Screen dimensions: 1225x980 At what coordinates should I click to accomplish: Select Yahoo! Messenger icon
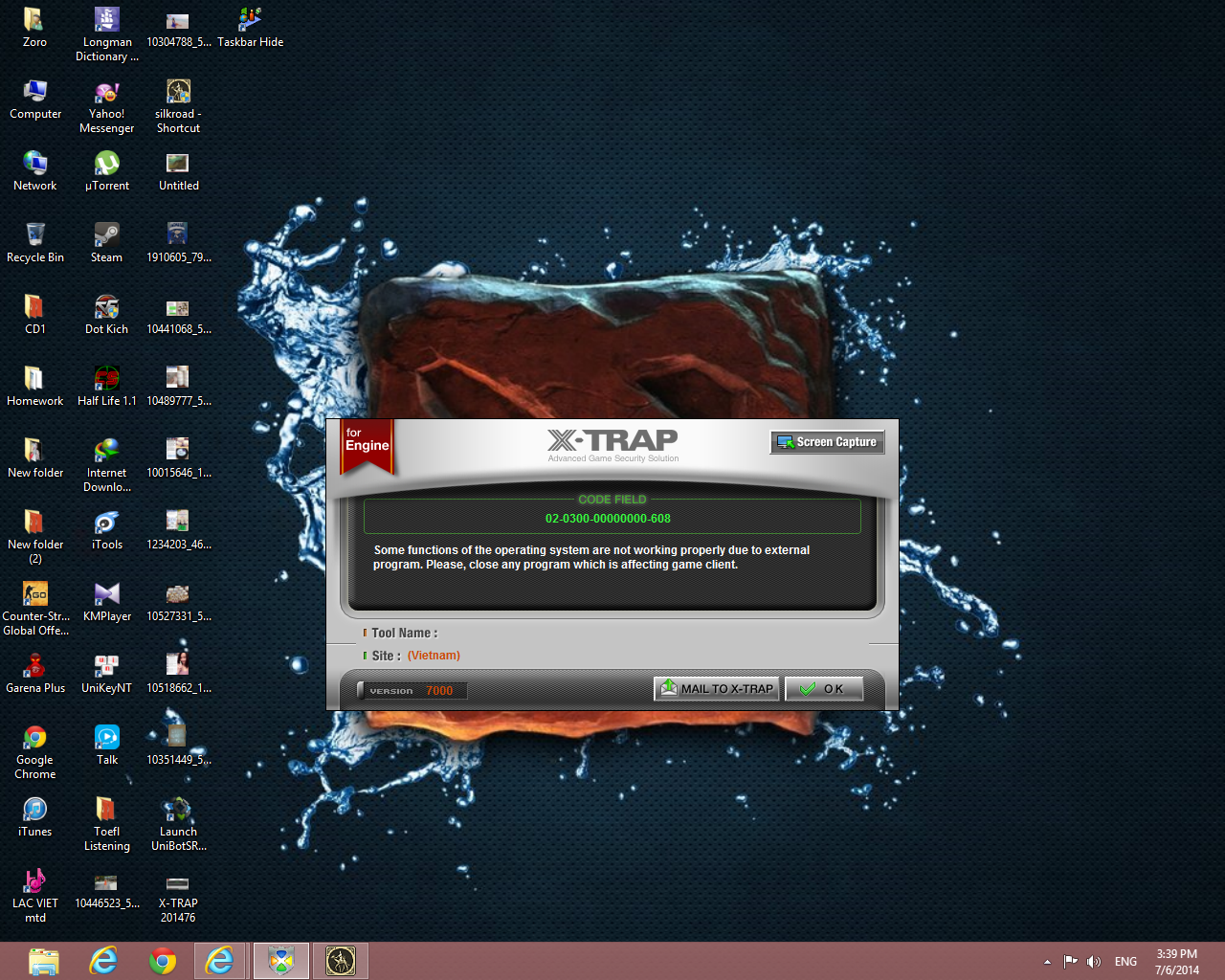coord(107,105)
